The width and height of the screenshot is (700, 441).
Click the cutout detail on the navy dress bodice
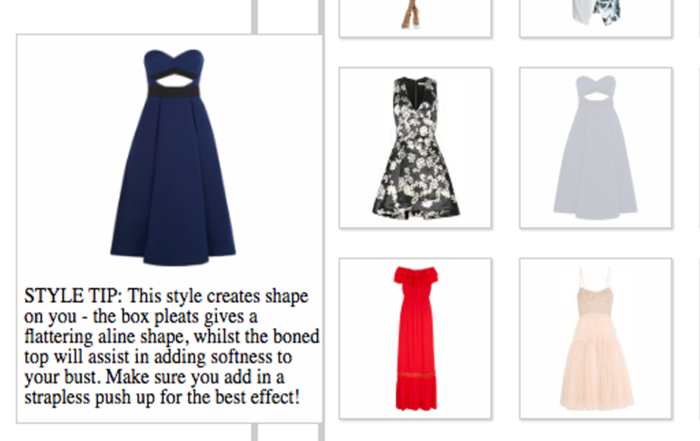coord(174,80)
